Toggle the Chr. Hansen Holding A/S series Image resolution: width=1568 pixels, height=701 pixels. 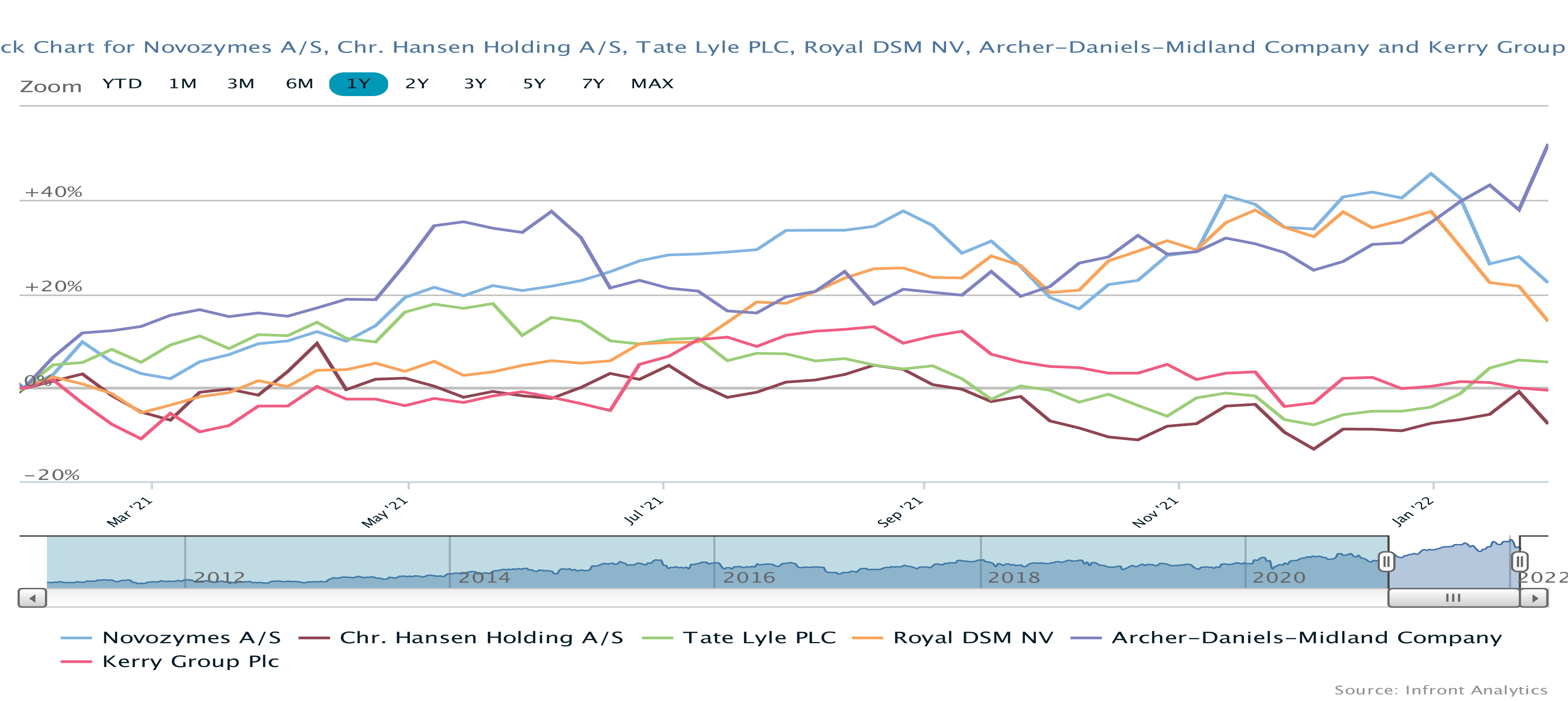coord(481,638)
